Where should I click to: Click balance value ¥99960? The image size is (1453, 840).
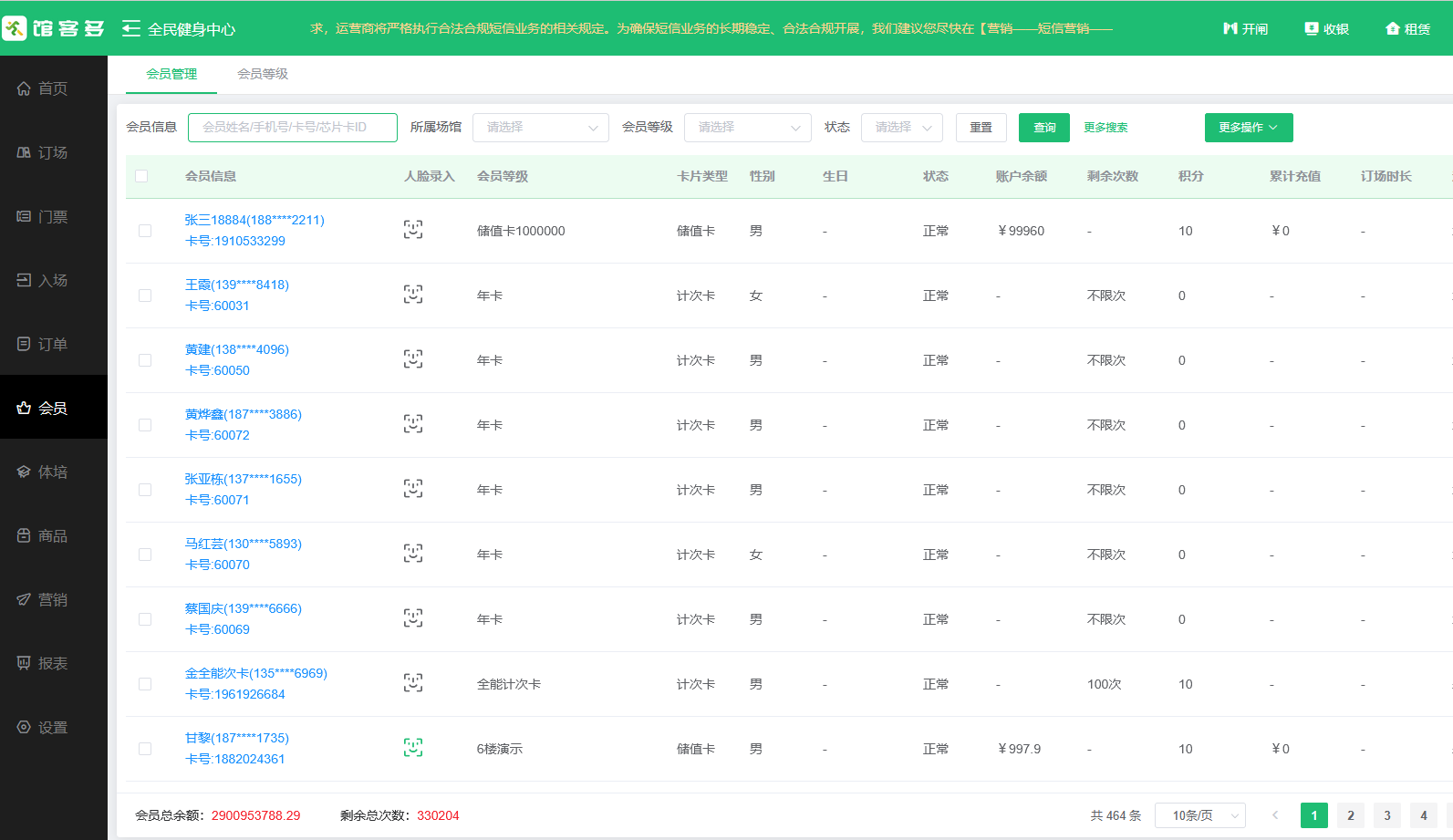(1022, 231)
